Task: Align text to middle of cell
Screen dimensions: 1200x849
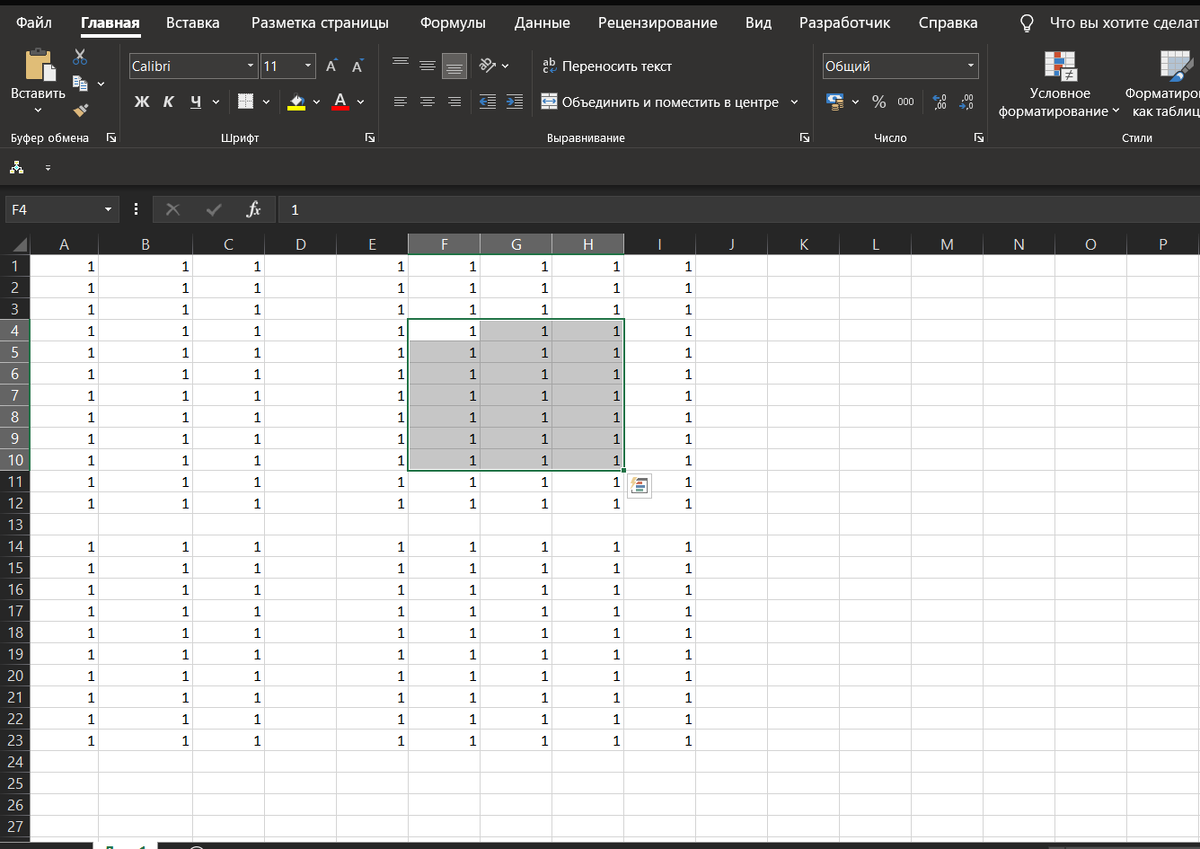Action: coord(427,66)
